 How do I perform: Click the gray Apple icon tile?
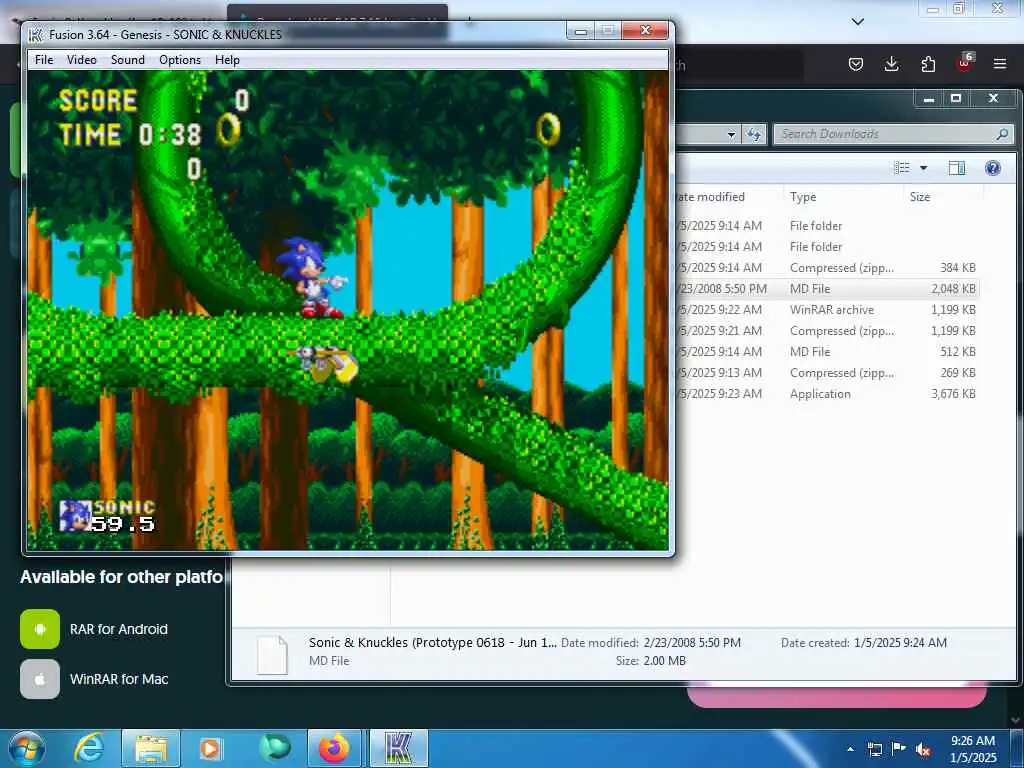point(40,679)
